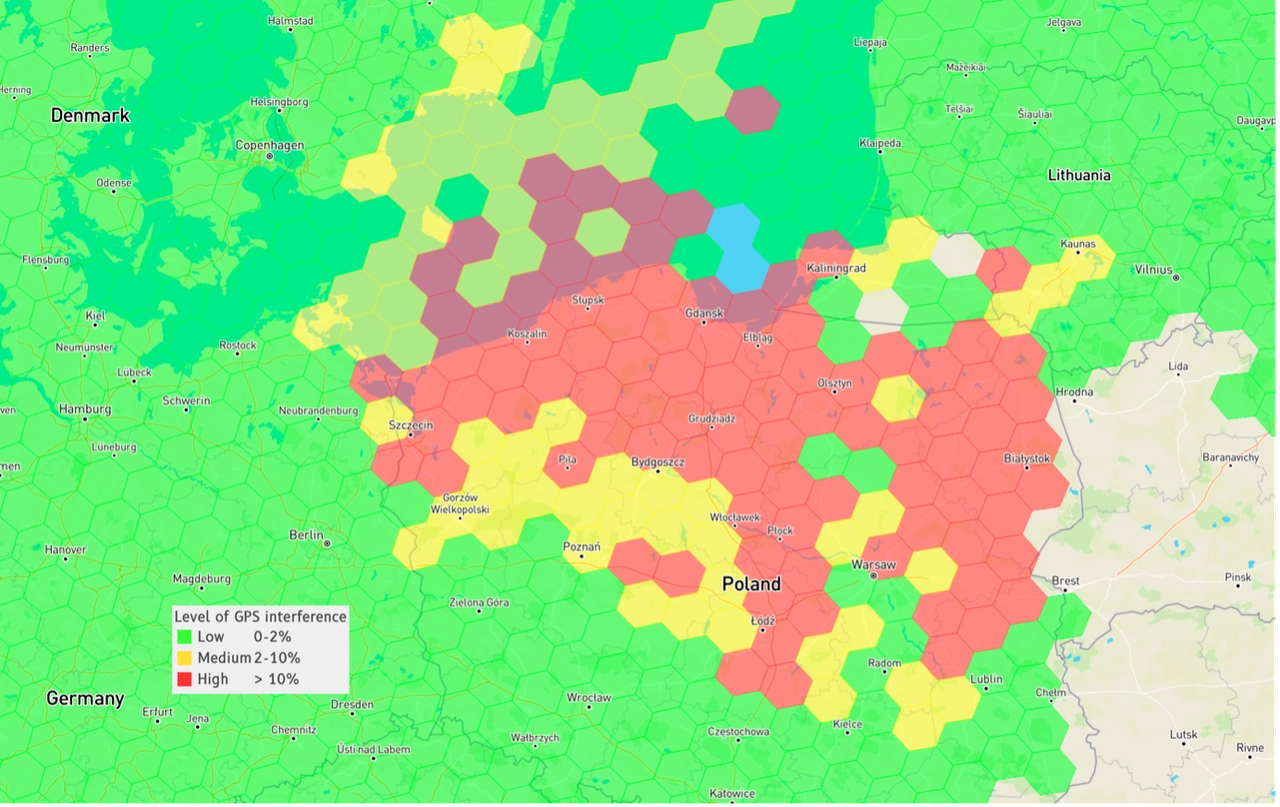Choose the Berlin city label
The width and height of the screenshot is (1280, 807).
click(x=306, y=535)
